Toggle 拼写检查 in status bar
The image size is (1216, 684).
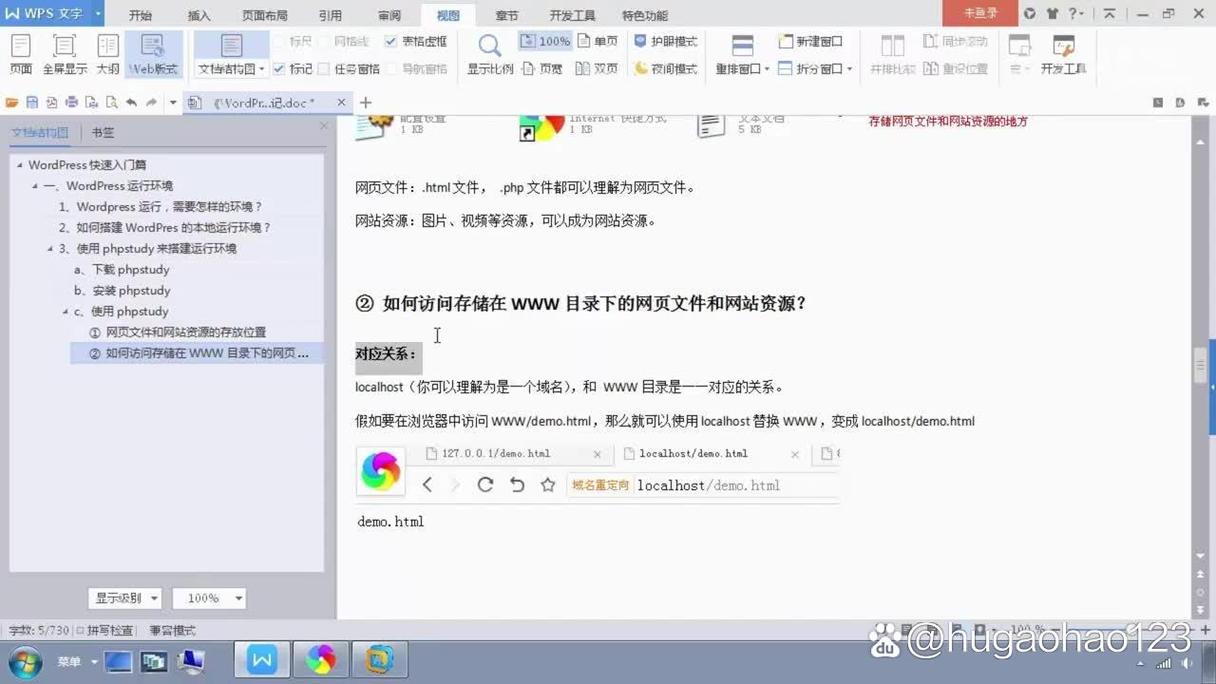click(x=104, y=631)
